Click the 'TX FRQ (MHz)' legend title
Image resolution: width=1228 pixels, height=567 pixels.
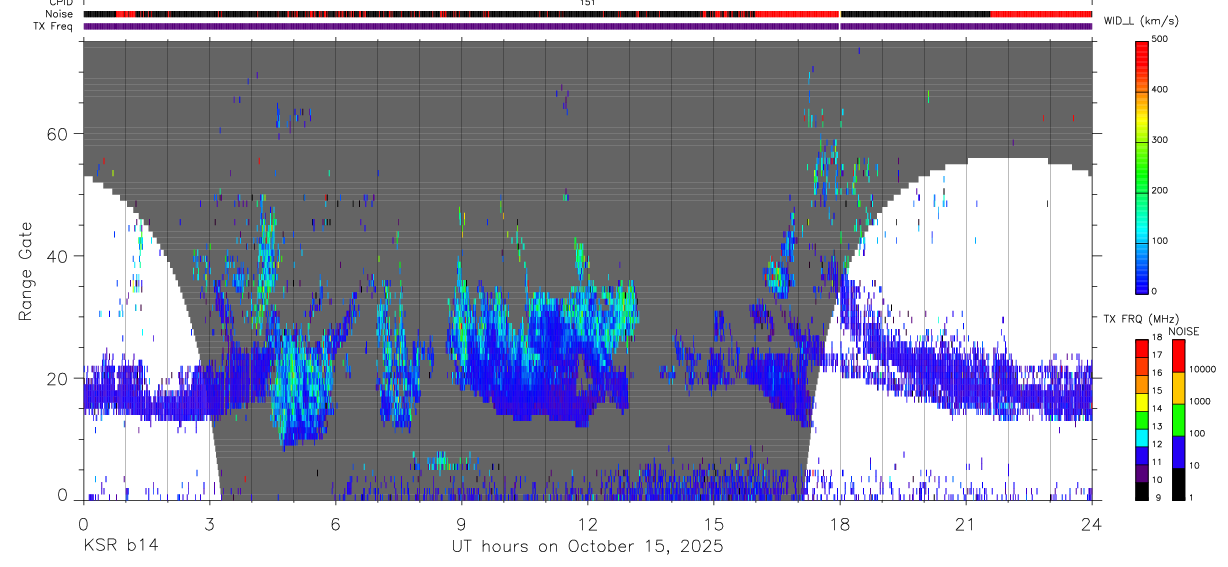coord(1140,318)
